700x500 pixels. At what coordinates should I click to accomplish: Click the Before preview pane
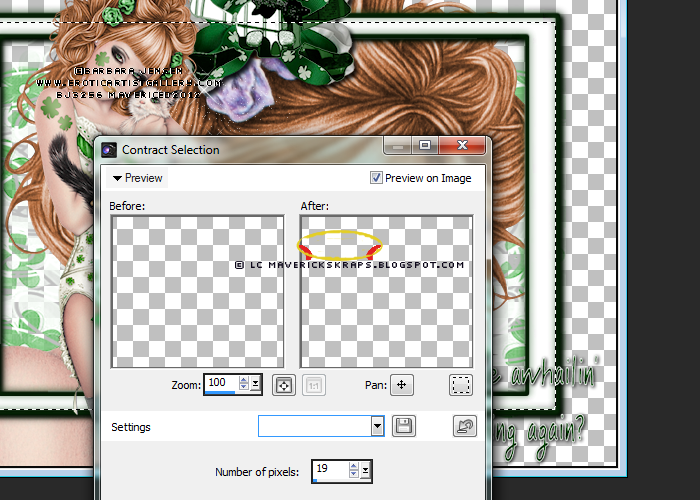pyautogui.click(x=197, y=292)
